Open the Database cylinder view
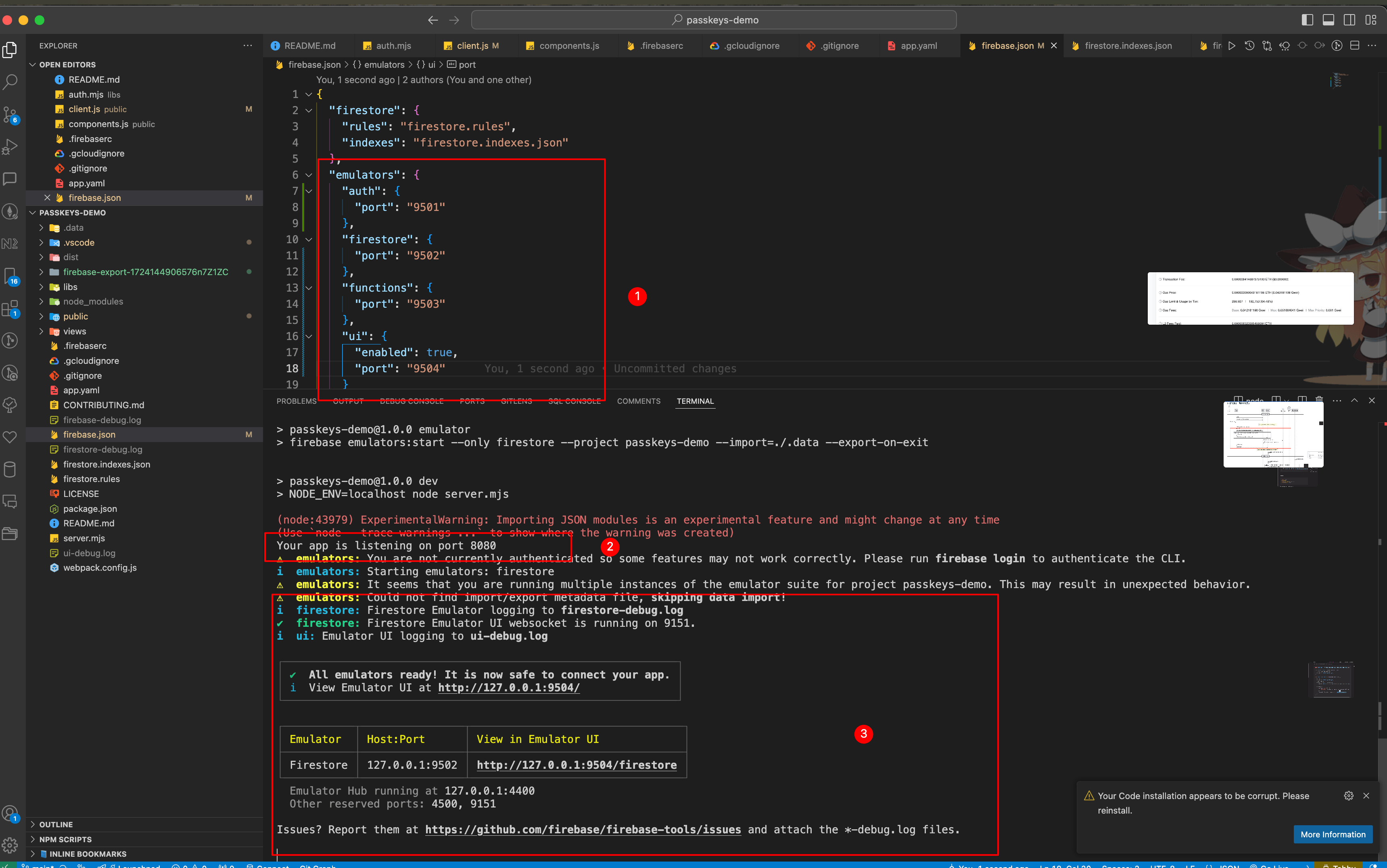The width and height of the screenshot is (1387, 868). pos(10,469)
